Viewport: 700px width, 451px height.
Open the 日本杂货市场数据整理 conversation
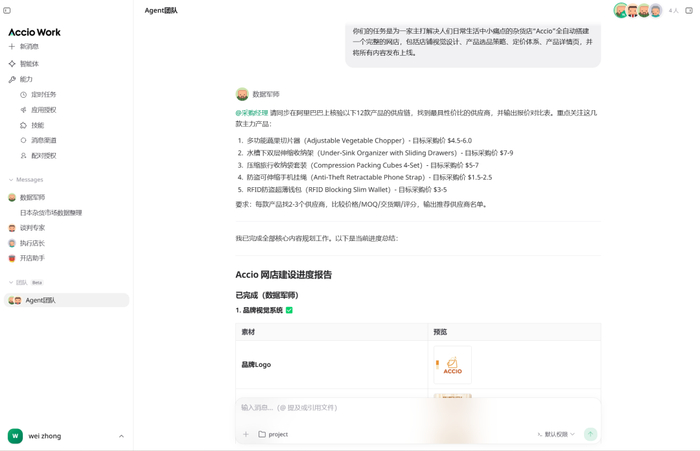(51, 213)
